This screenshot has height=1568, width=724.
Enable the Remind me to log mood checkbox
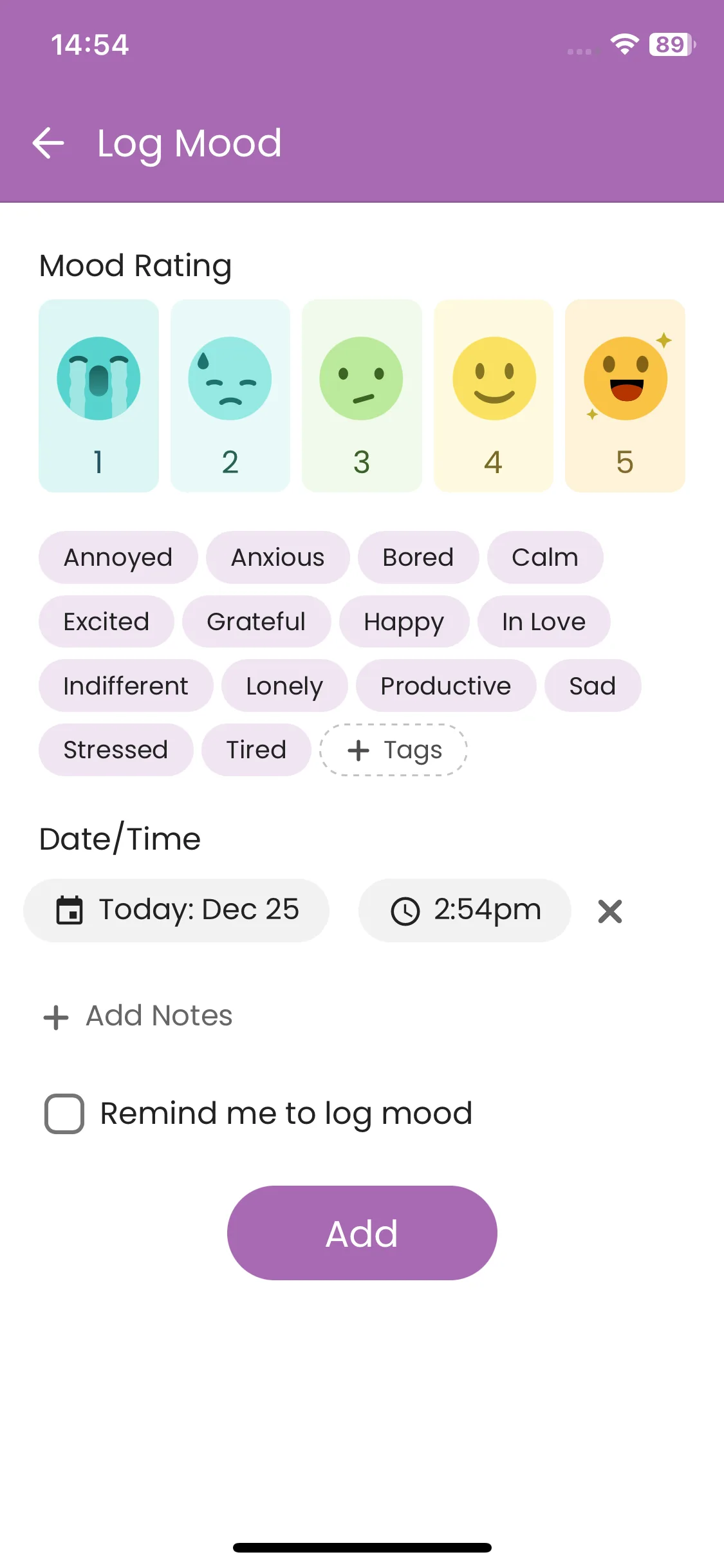point(64,1114)
